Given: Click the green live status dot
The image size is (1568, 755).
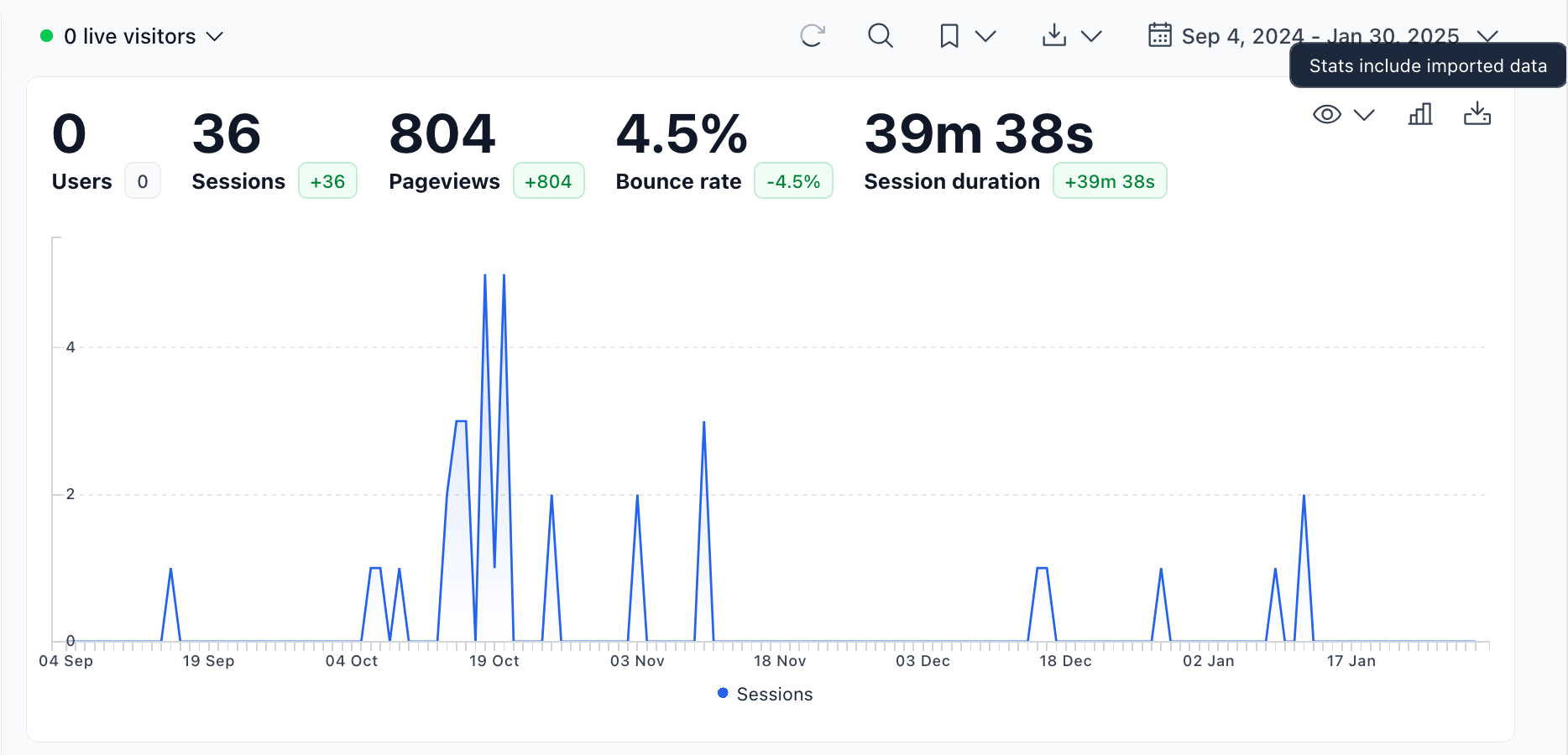Looking at the screenshot, I should click(47, 36).
